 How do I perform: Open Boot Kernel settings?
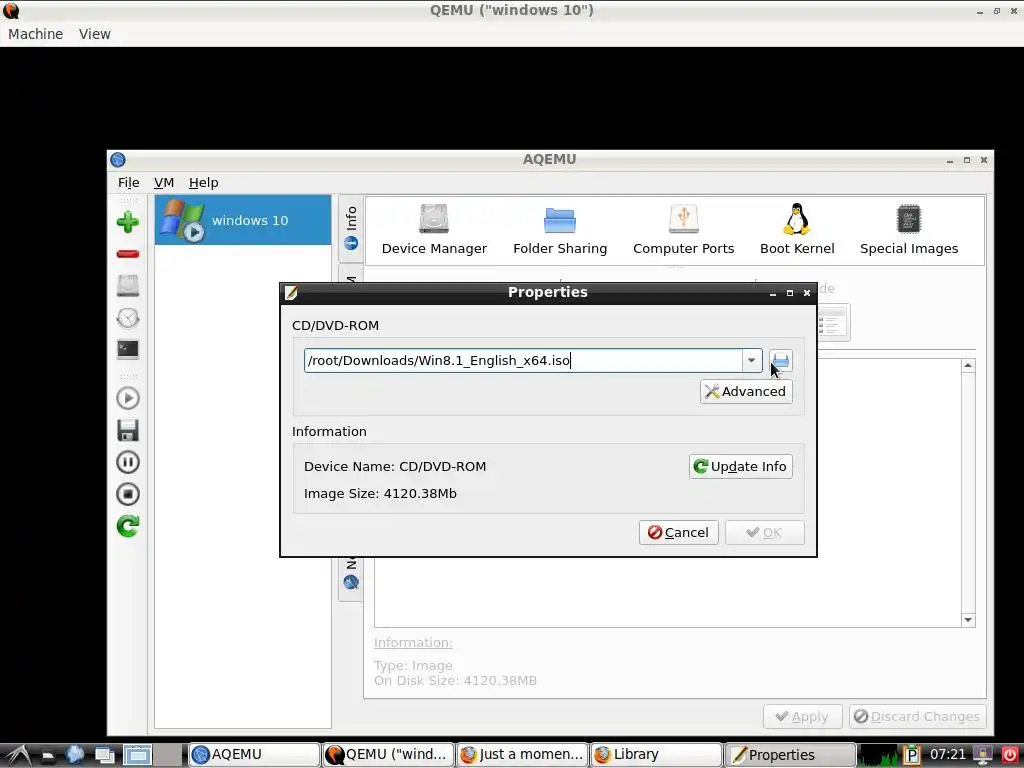click(x=797, y=230)
